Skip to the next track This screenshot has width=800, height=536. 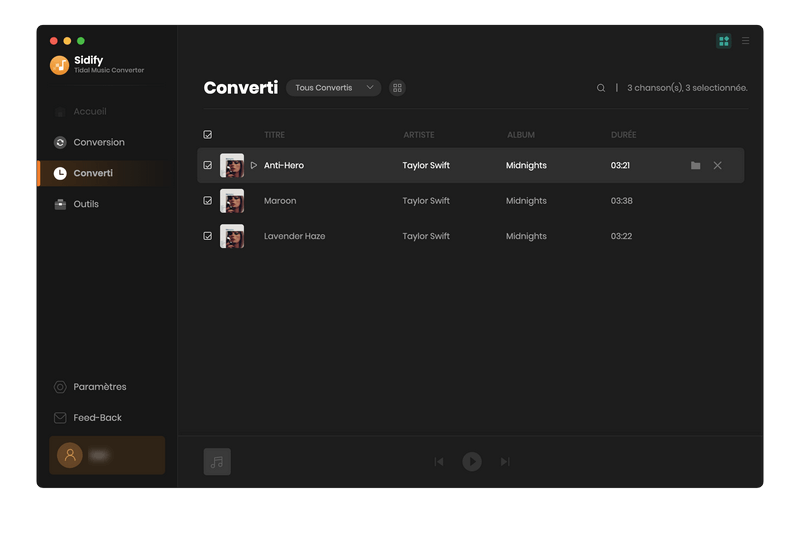tap(505, 462)
